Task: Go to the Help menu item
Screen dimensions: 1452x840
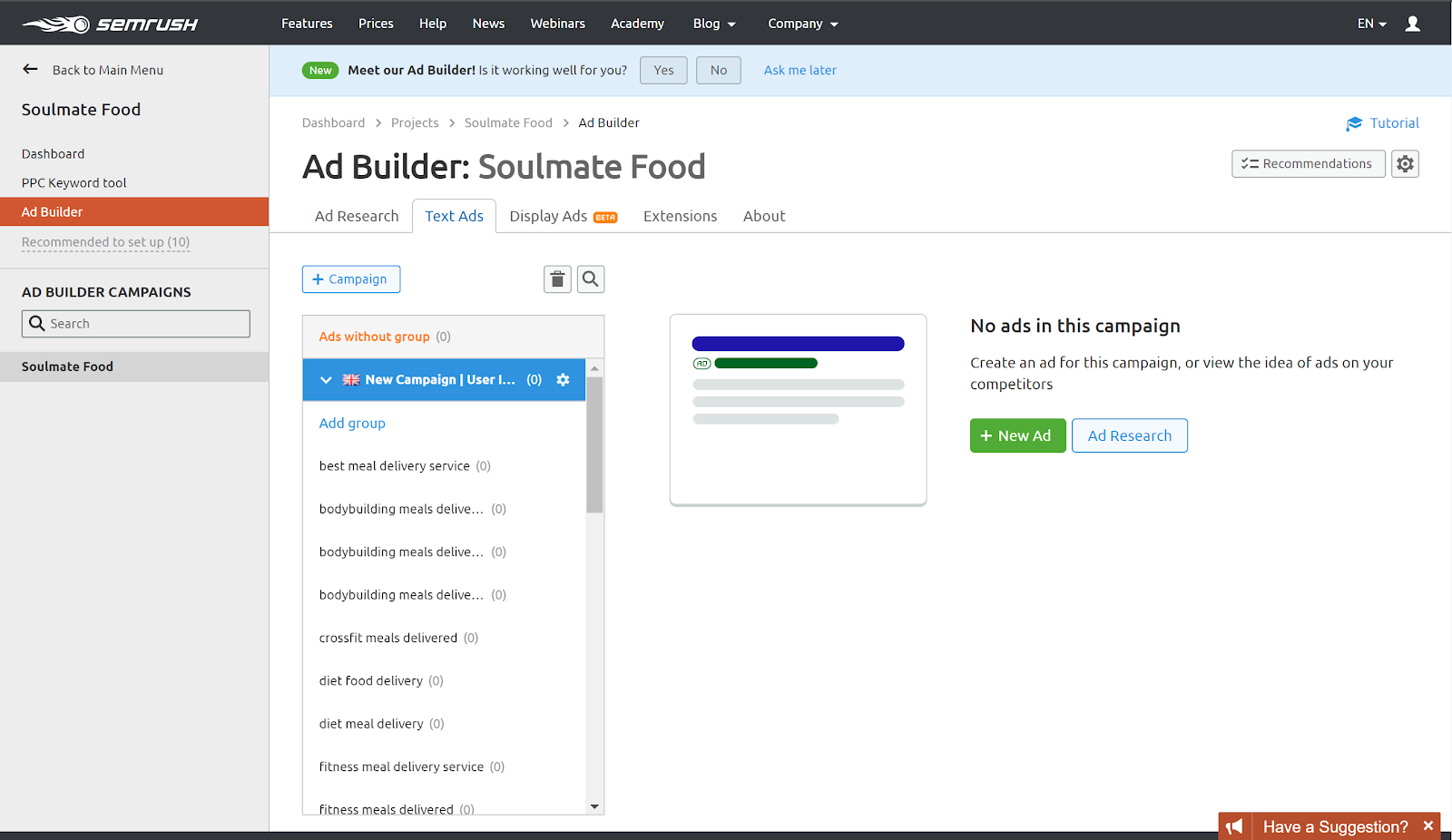Action: [433, 24]
